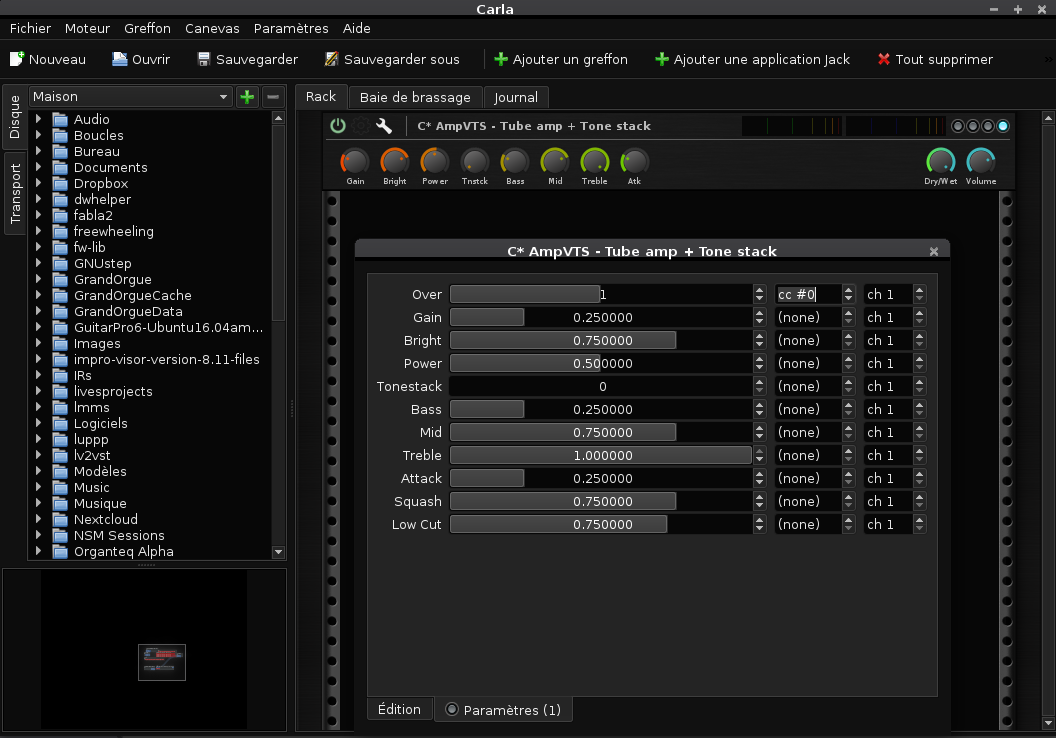Adjust the Mid knob in rack
The image size is (1056, 738).
pos(555,162)
